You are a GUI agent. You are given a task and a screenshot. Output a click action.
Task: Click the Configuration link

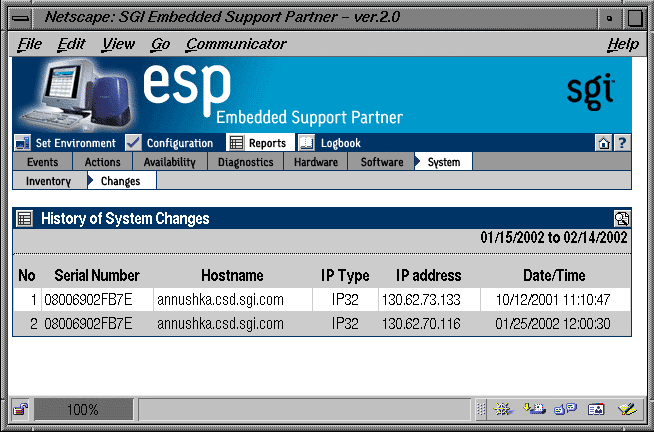click(x=180, y=143)
